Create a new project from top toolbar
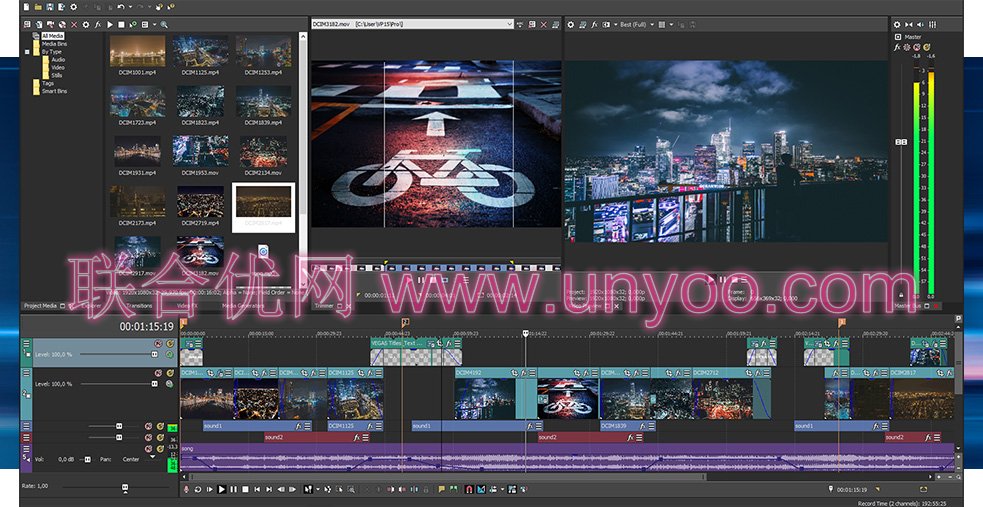Screen dimensions: 983x507 (x=26, y=7)
